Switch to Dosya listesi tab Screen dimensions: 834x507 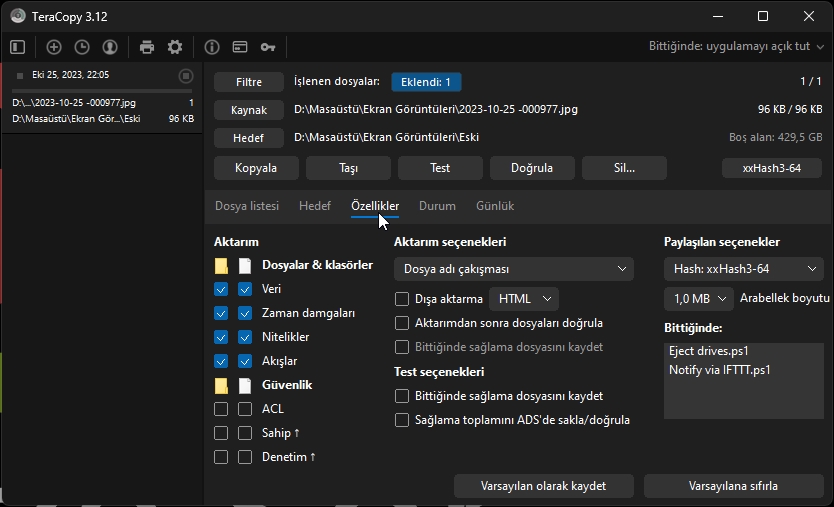click(x=247, y=206)
